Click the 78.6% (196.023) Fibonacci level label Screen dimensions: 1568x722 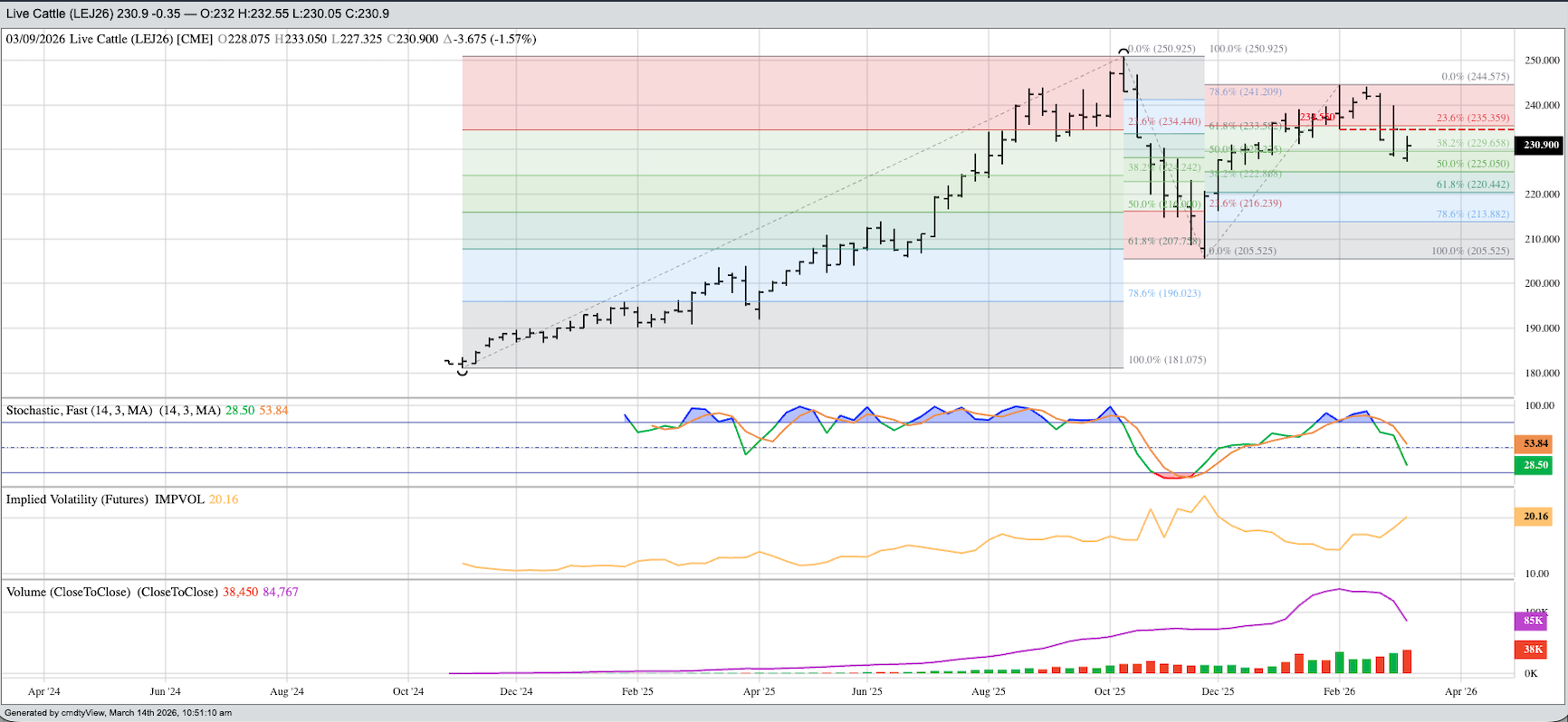1163,293
